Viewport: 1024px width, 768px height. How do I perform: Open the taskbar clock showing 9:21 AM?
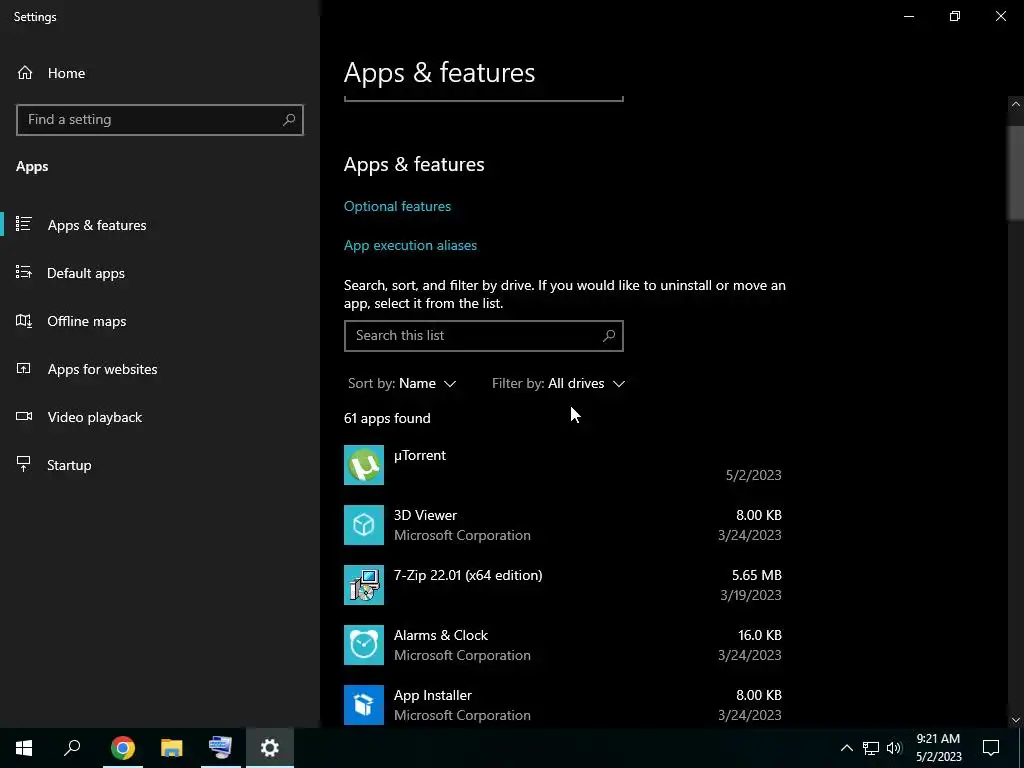938,748
